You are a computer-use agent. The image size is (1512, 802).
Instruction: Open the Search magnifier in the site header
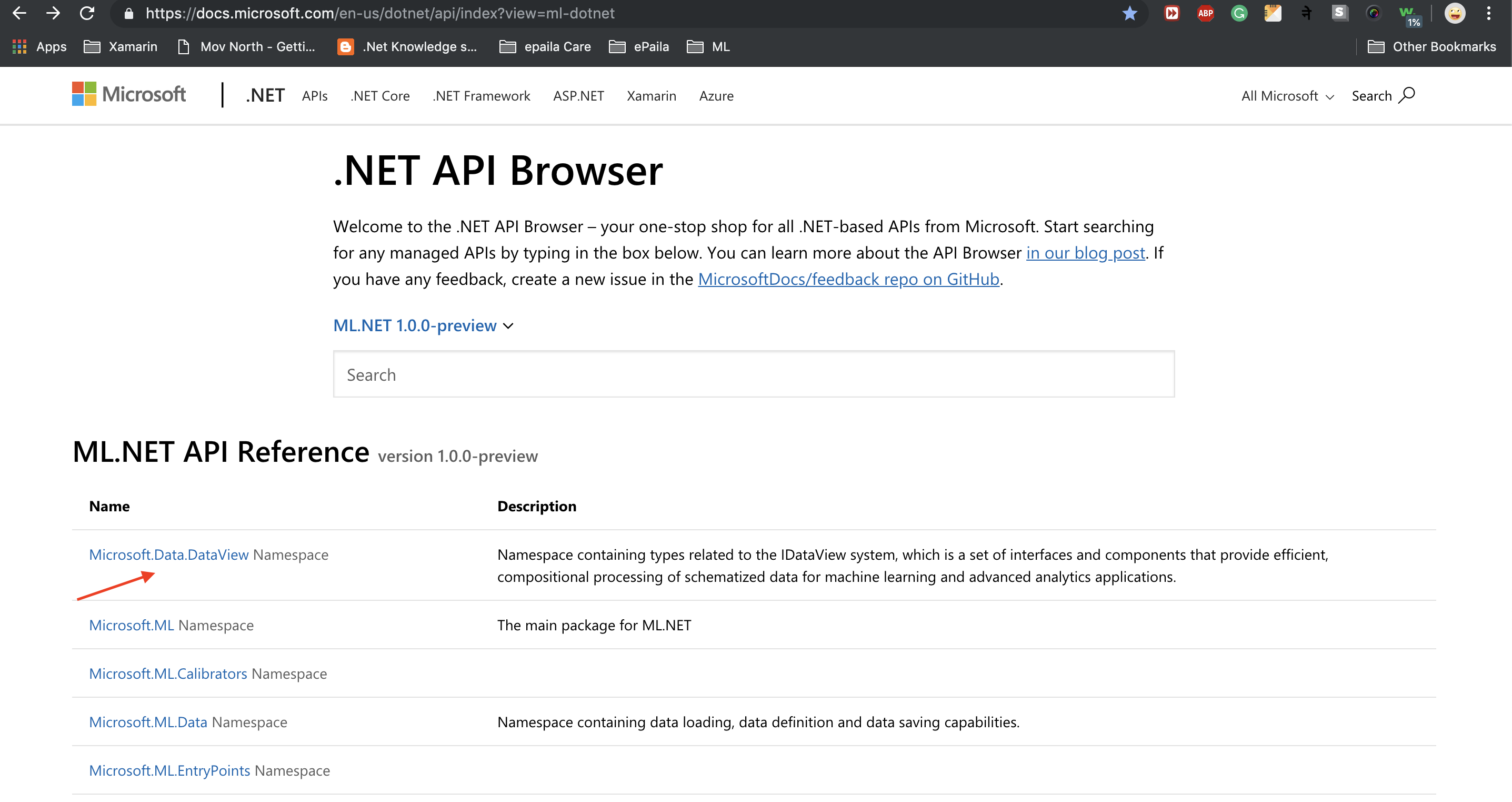[x=1408, y=95]
